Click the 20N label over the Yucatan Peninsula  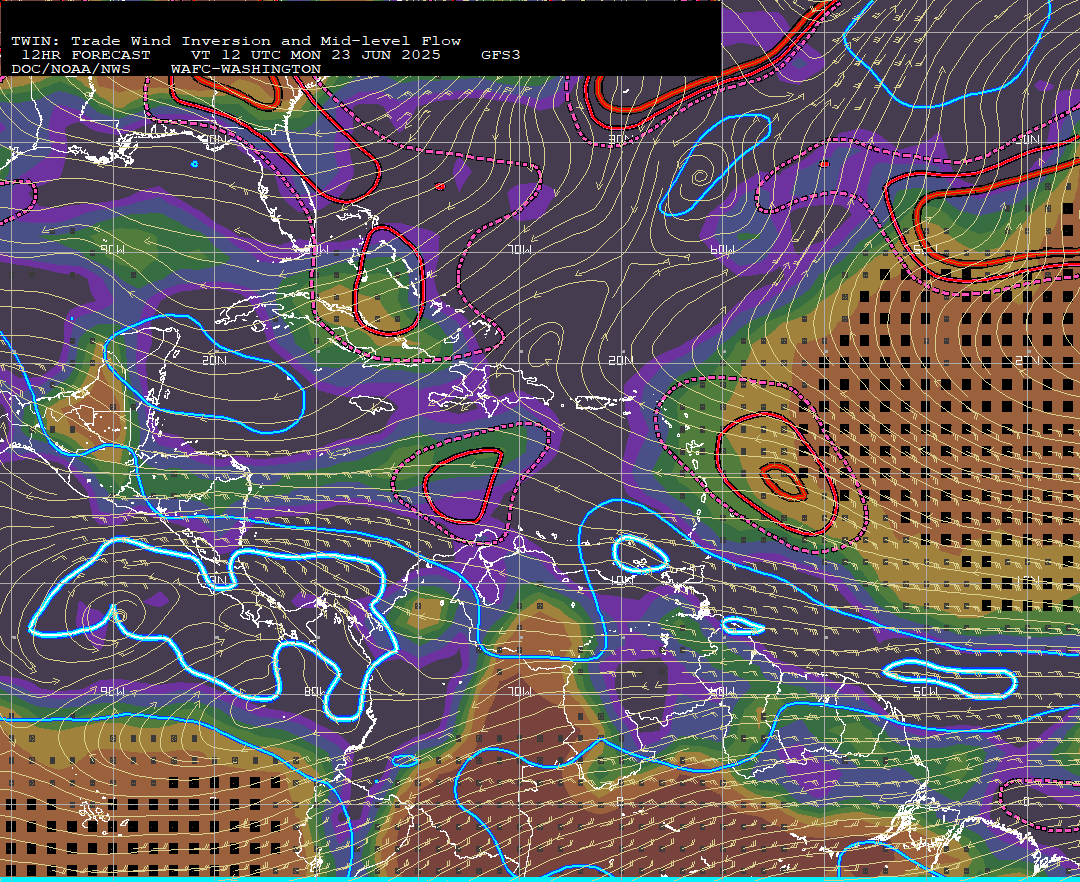pos(215,360)
